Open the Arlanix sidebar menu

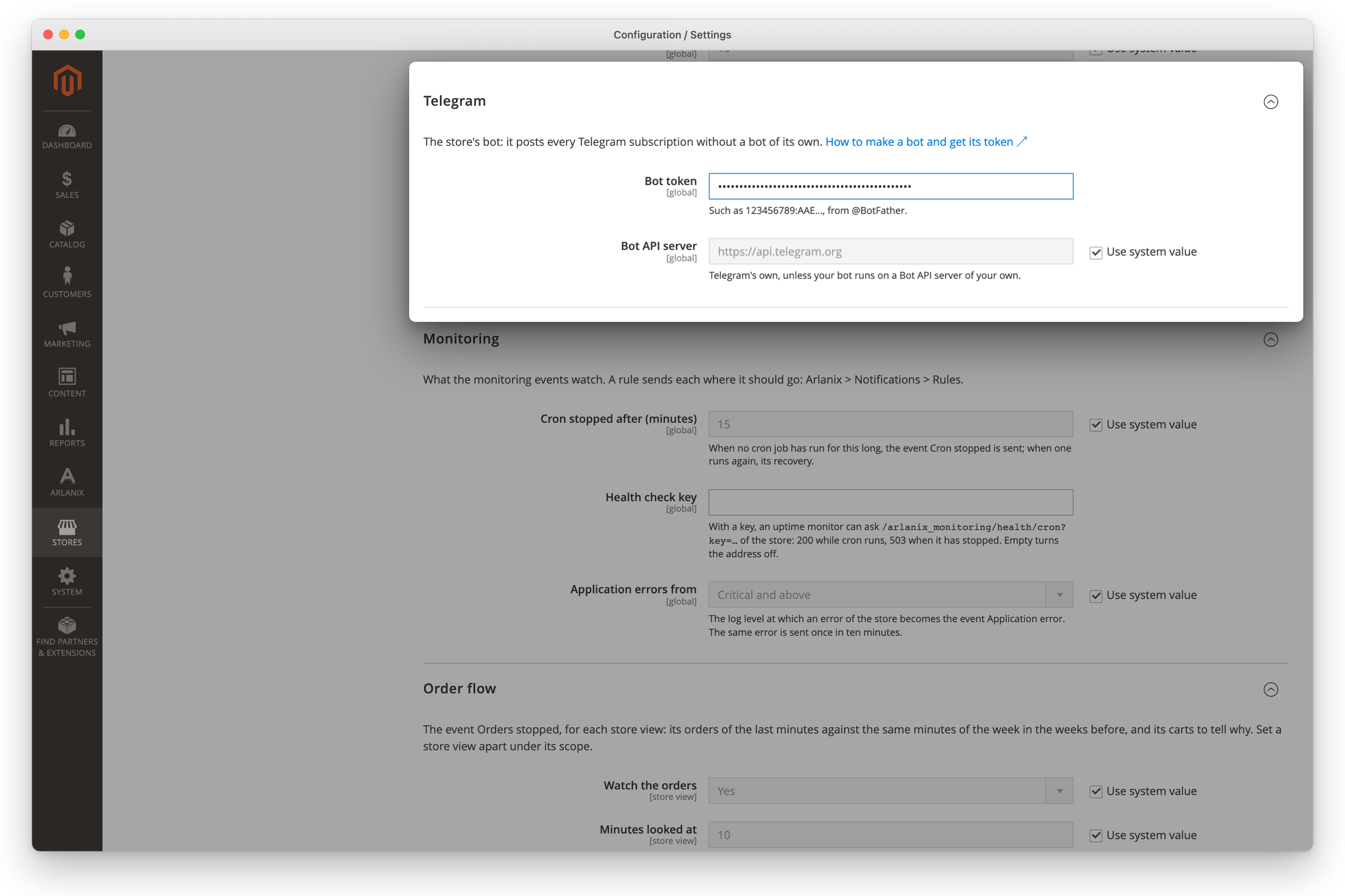[x=67, y=483]
